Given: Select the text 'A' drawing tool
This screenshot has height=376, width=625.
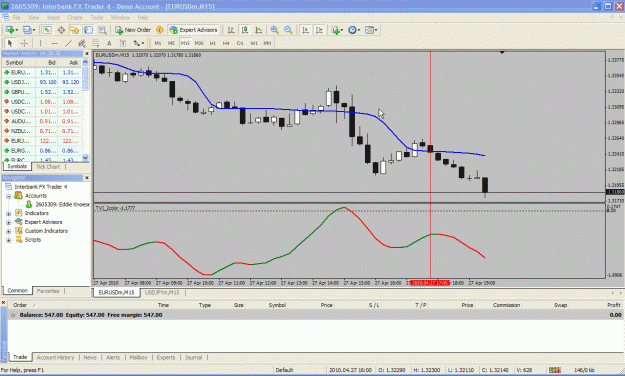Looking at the screenshot, I should [109, 43].
